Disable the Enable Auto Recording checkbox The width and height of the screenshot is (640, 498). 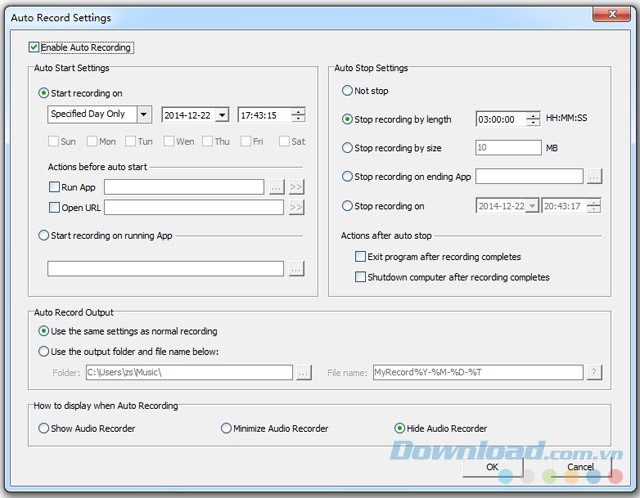pos(36,47)
